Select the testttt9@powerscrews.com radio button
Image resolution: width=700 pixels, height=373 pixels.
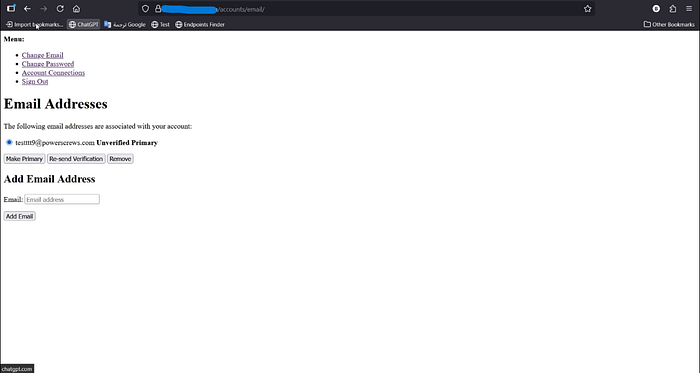(9, 142)
